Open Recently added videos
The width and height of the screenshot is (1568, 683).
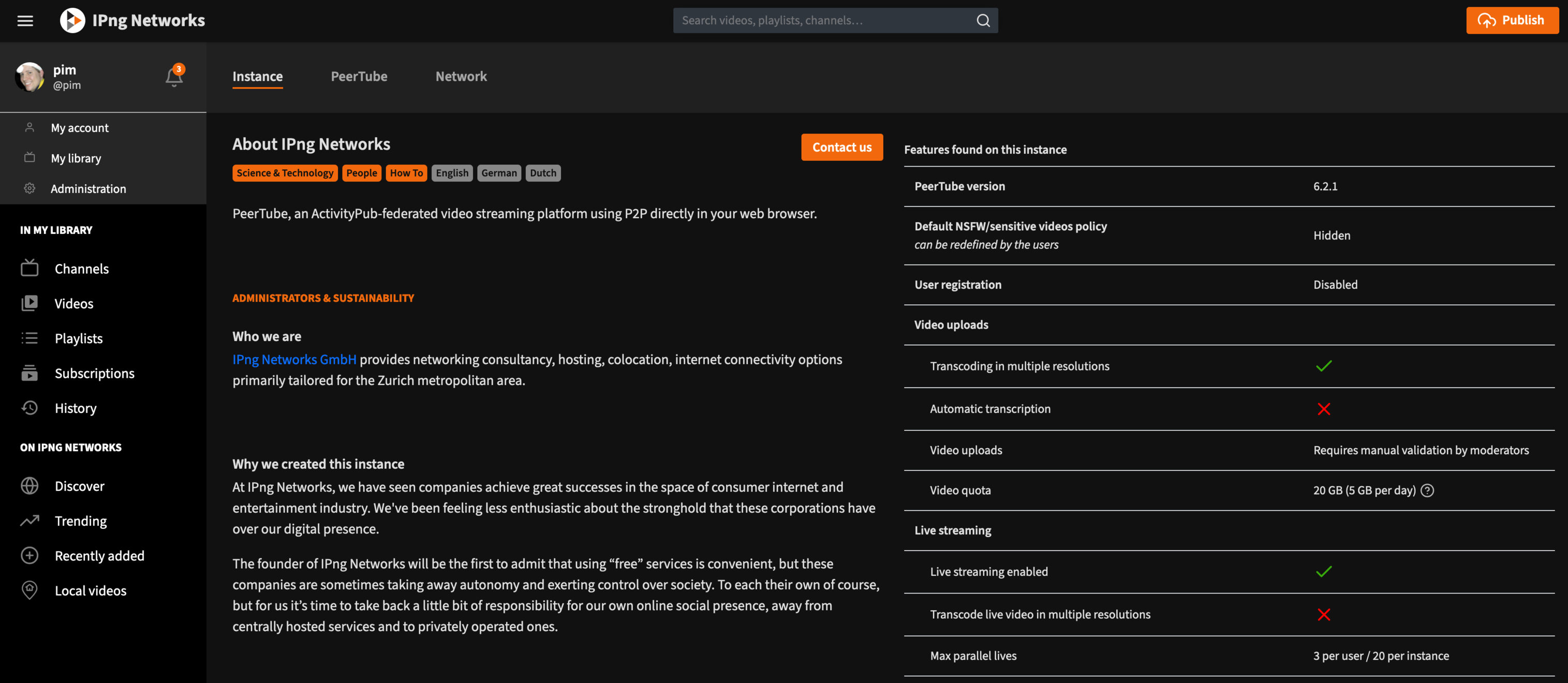pyautogui.click(x=99, y=556)
